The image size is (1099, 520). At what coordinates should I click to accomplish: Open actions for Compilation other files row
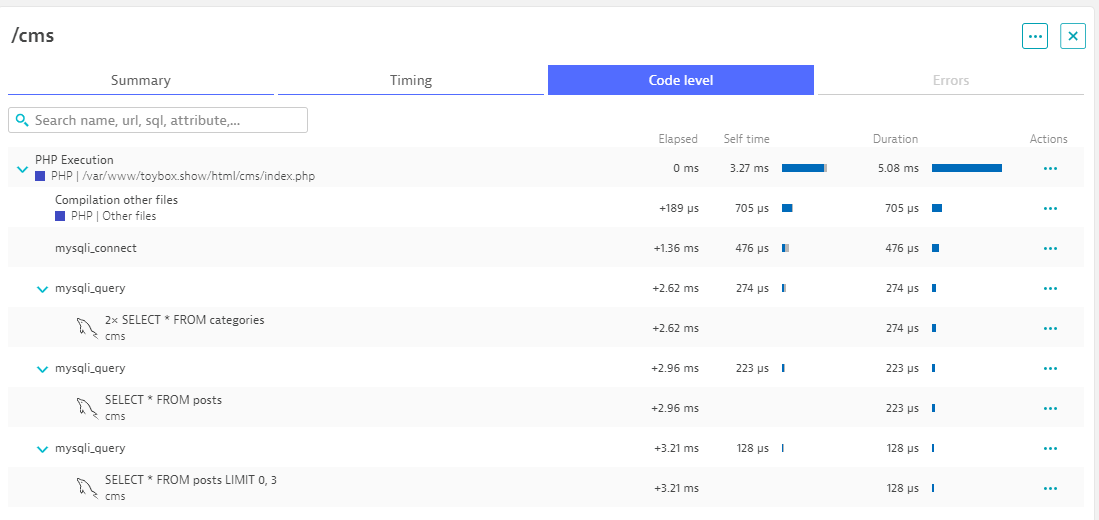tap(1049, 208)
